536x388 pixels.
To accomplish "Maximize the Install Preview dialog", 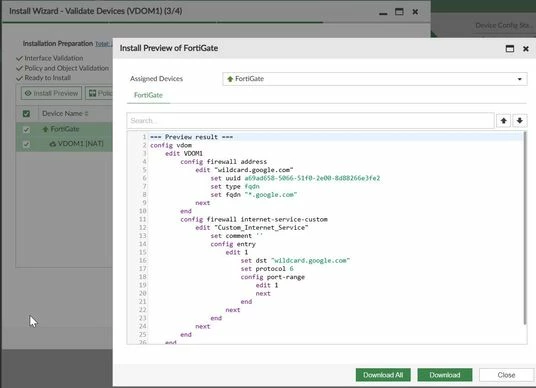I will [x=509, y=49].
